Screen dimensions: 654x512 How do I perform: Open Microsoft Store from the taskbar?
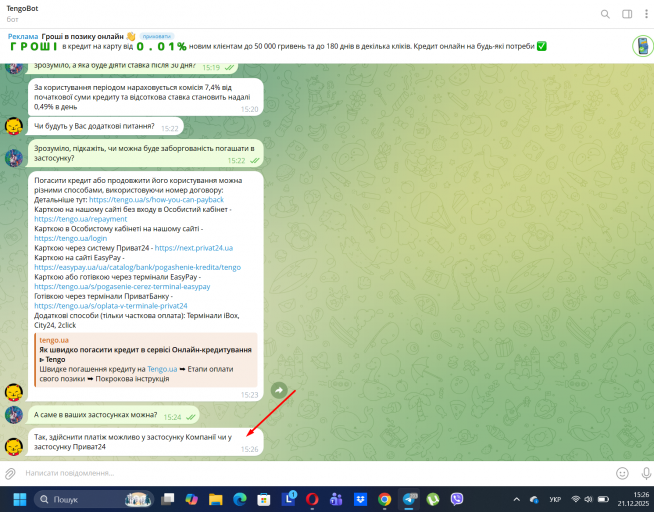point(264,499)
